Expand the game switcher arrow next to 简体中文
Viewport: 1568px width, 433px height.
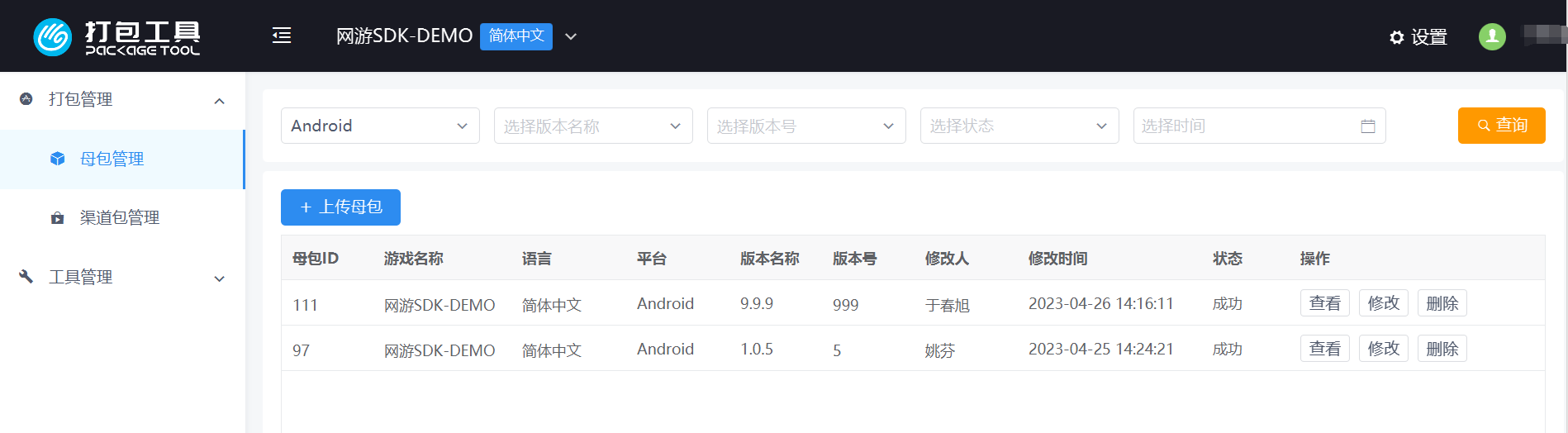click(x=571, y=36)
